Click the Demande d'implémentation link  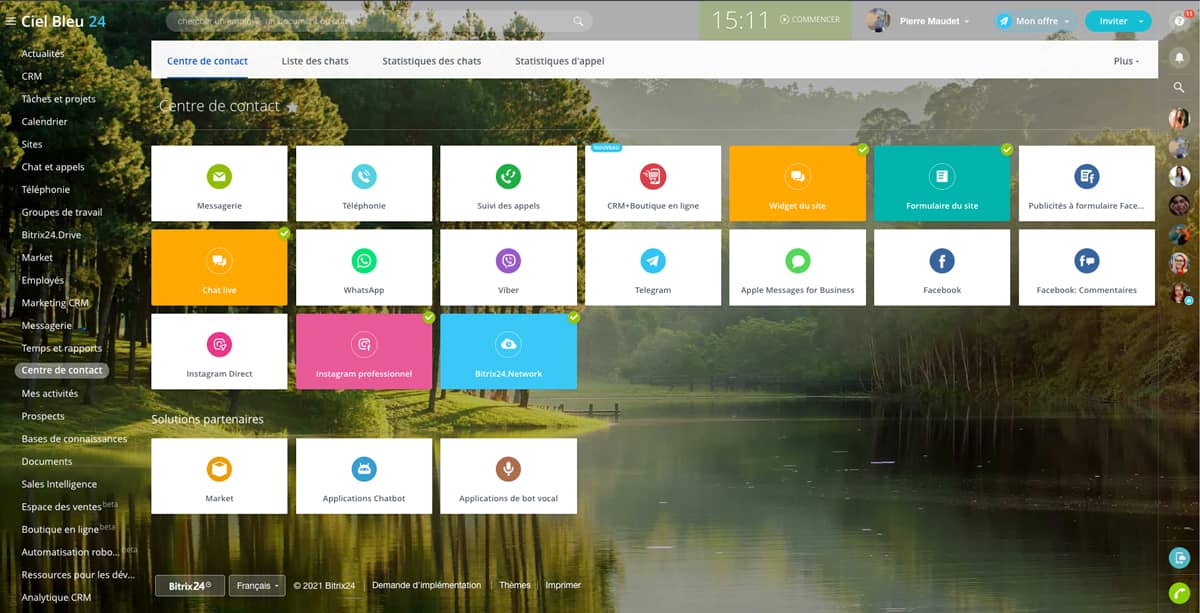tap(426, 585)
